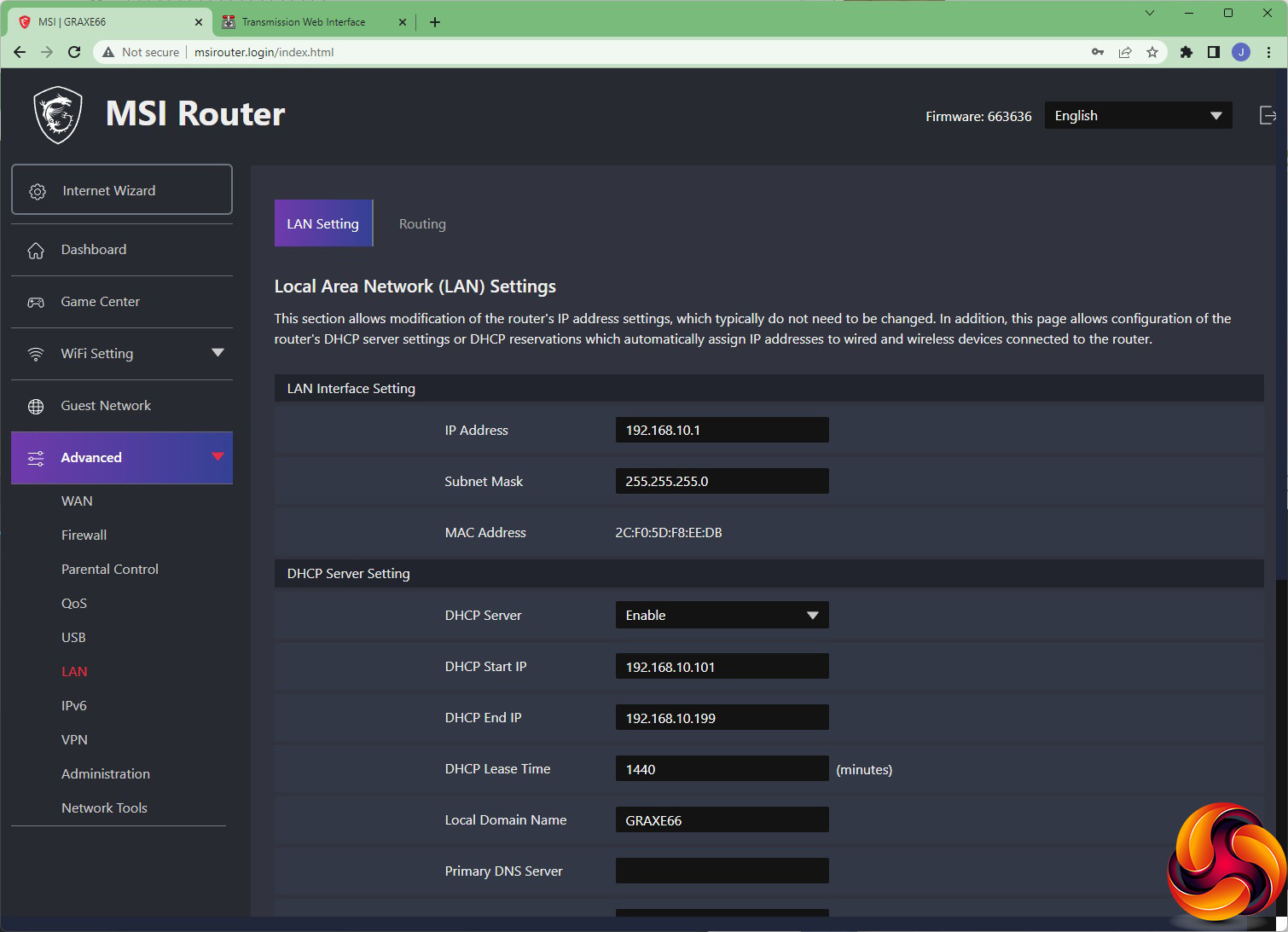
Task: Collapse the Advanced menu section
Action: pyautogui.click(x=218, y=457)
